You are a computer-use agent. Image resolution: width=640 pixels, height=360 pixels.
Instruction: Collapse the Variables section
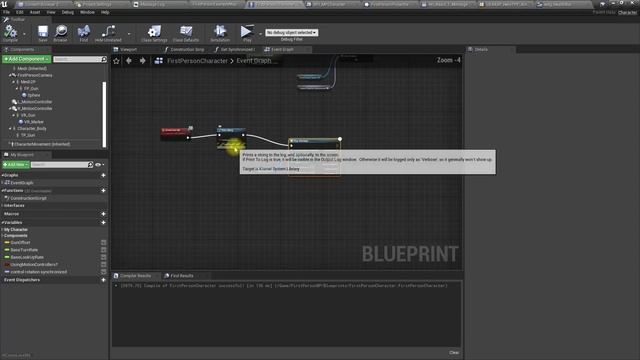2,222
